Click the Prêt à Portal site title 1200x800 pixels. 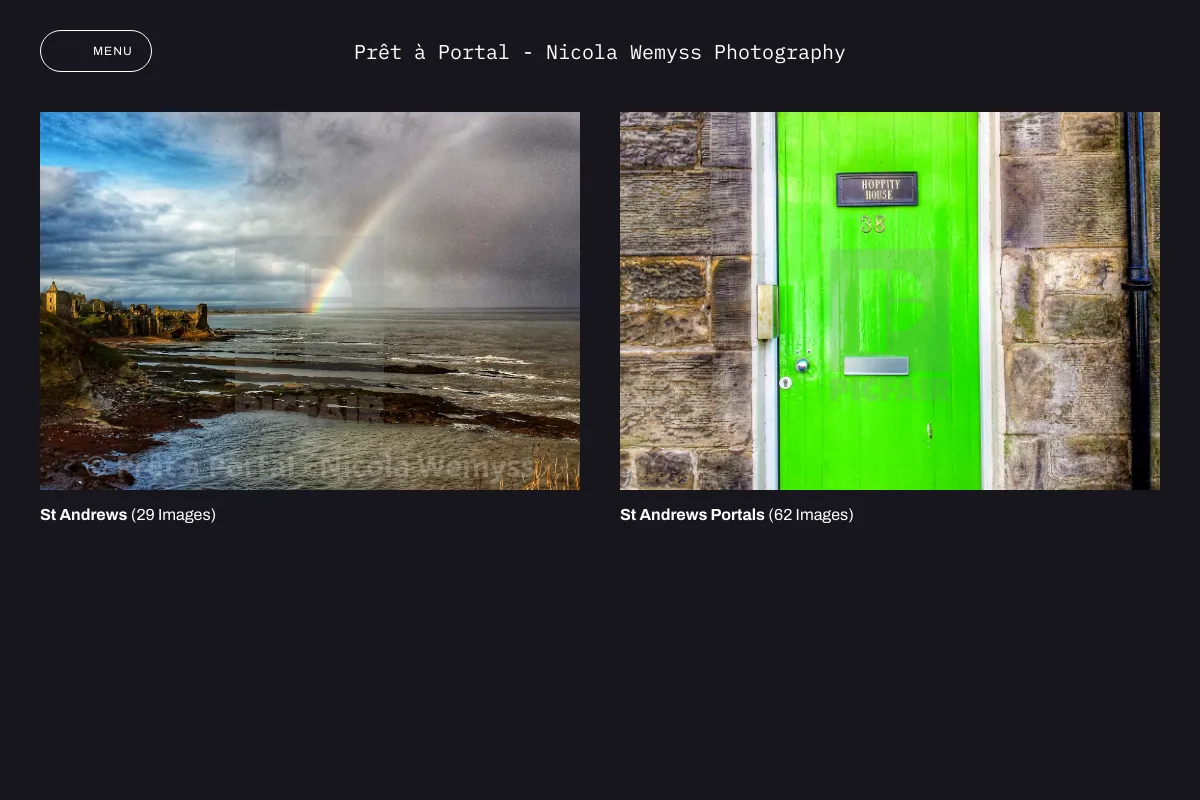tap(600, 52)
